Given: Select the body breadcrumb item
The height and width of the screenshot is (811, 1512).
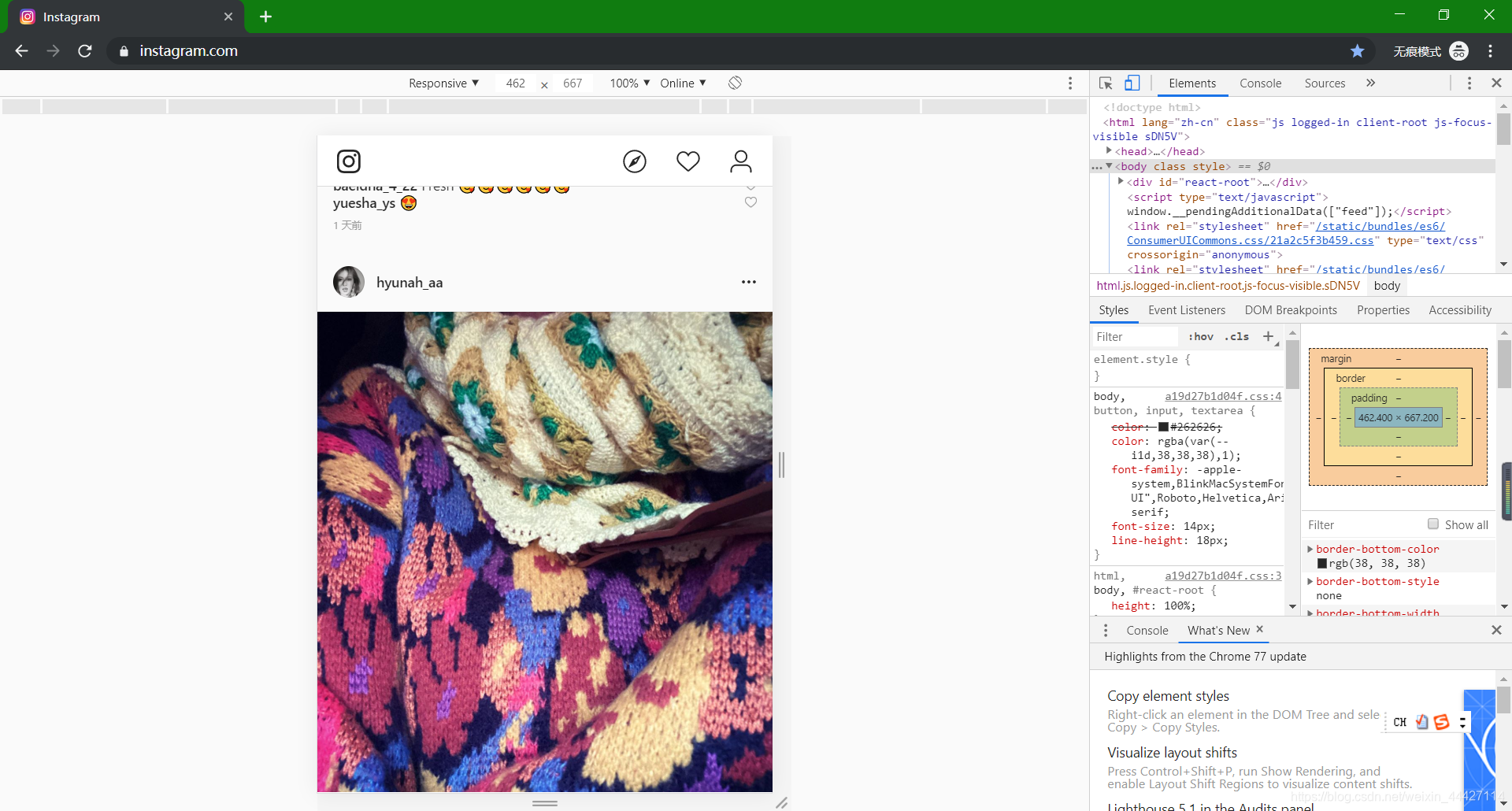Looking at the screenshot, I should (x=1387, y=286).
